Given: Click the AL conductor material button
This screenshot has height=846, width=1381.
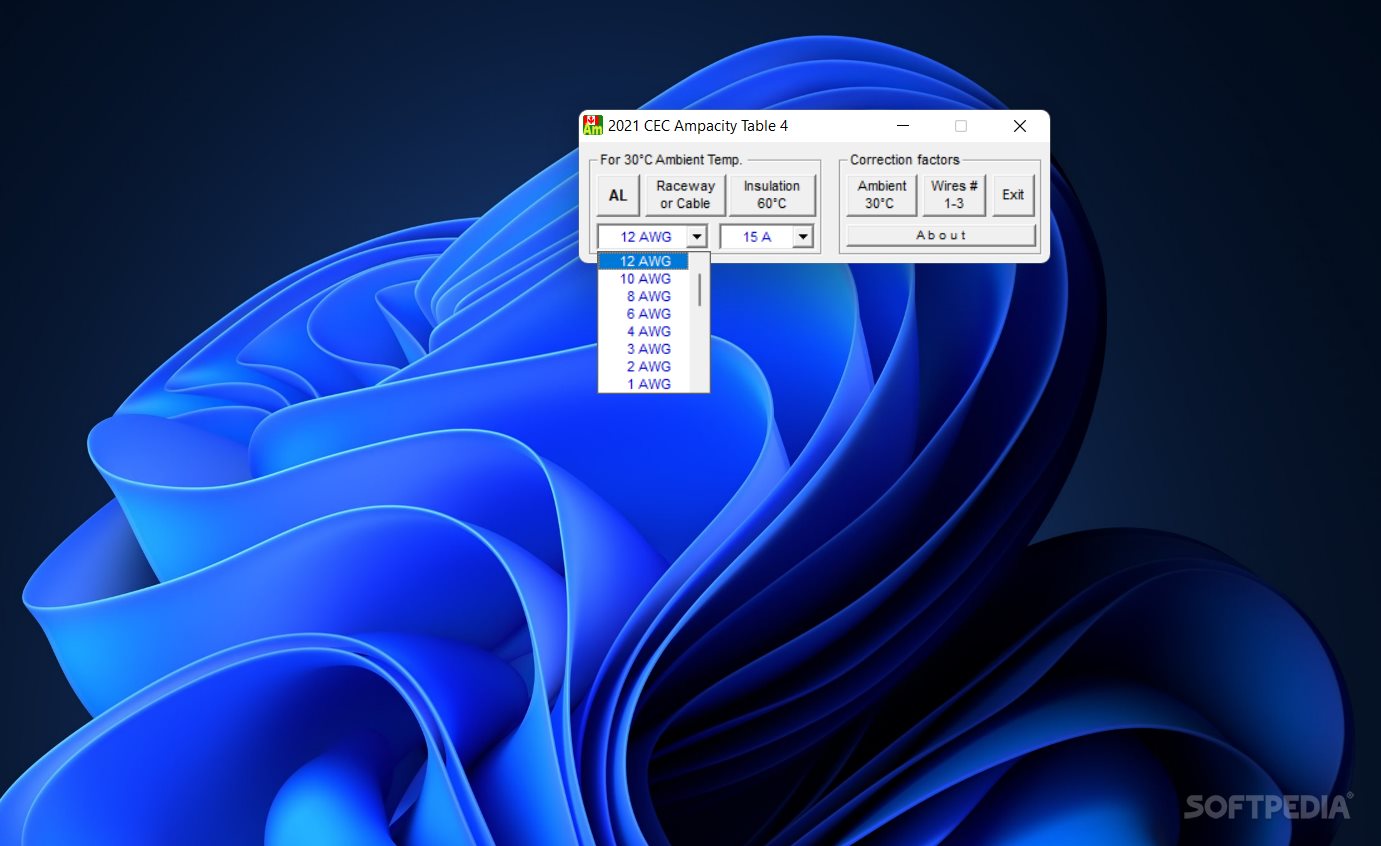Looking at the screenshot, I should [618, 195].
